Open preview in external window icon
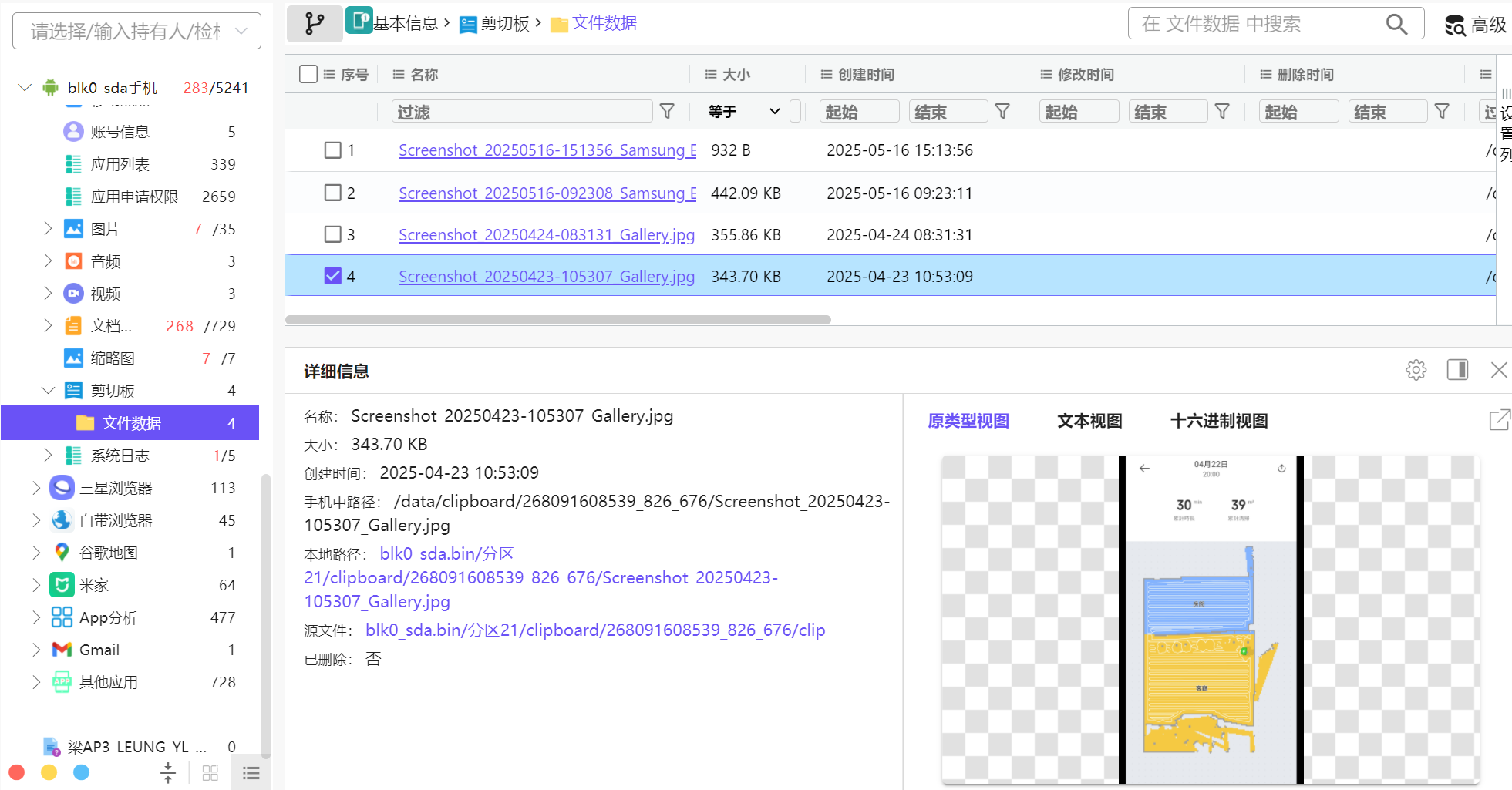This screenshot has width=1512, height=790. pyautogui.click(x=1499, y=420)
